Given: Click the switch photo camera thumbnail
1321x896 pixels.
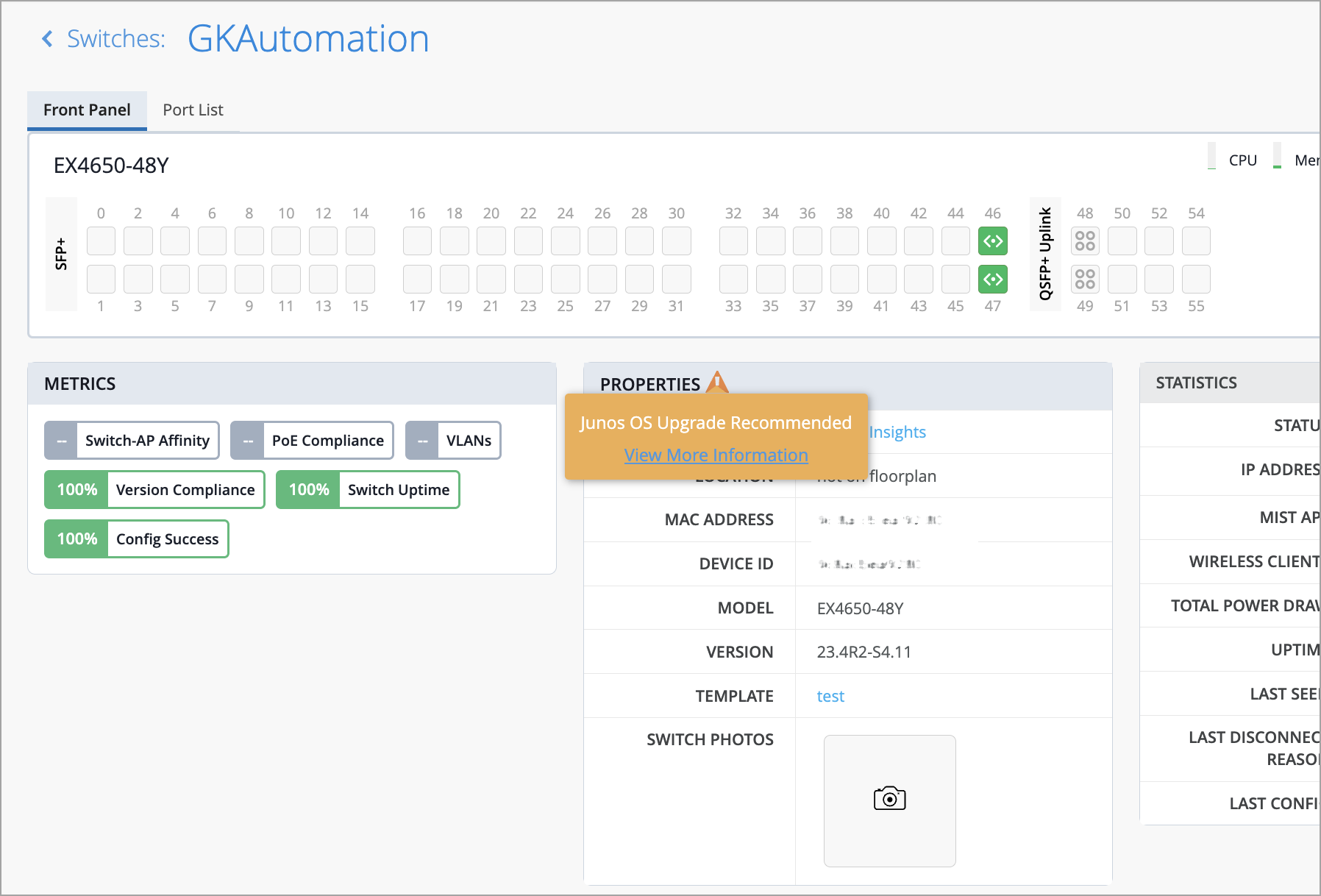Looking at the screenshot, I should click(x=889, y=800).
